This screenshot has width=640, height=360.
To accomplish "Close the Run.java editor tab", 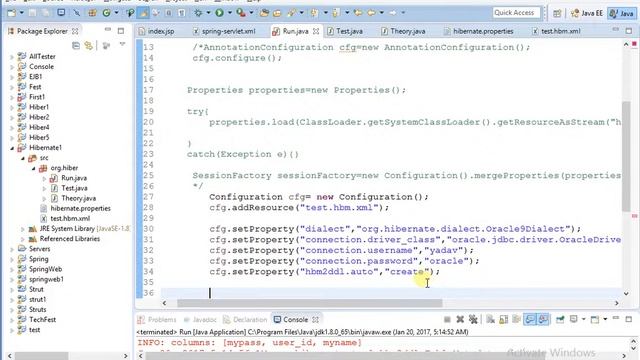I will point(316,31).
